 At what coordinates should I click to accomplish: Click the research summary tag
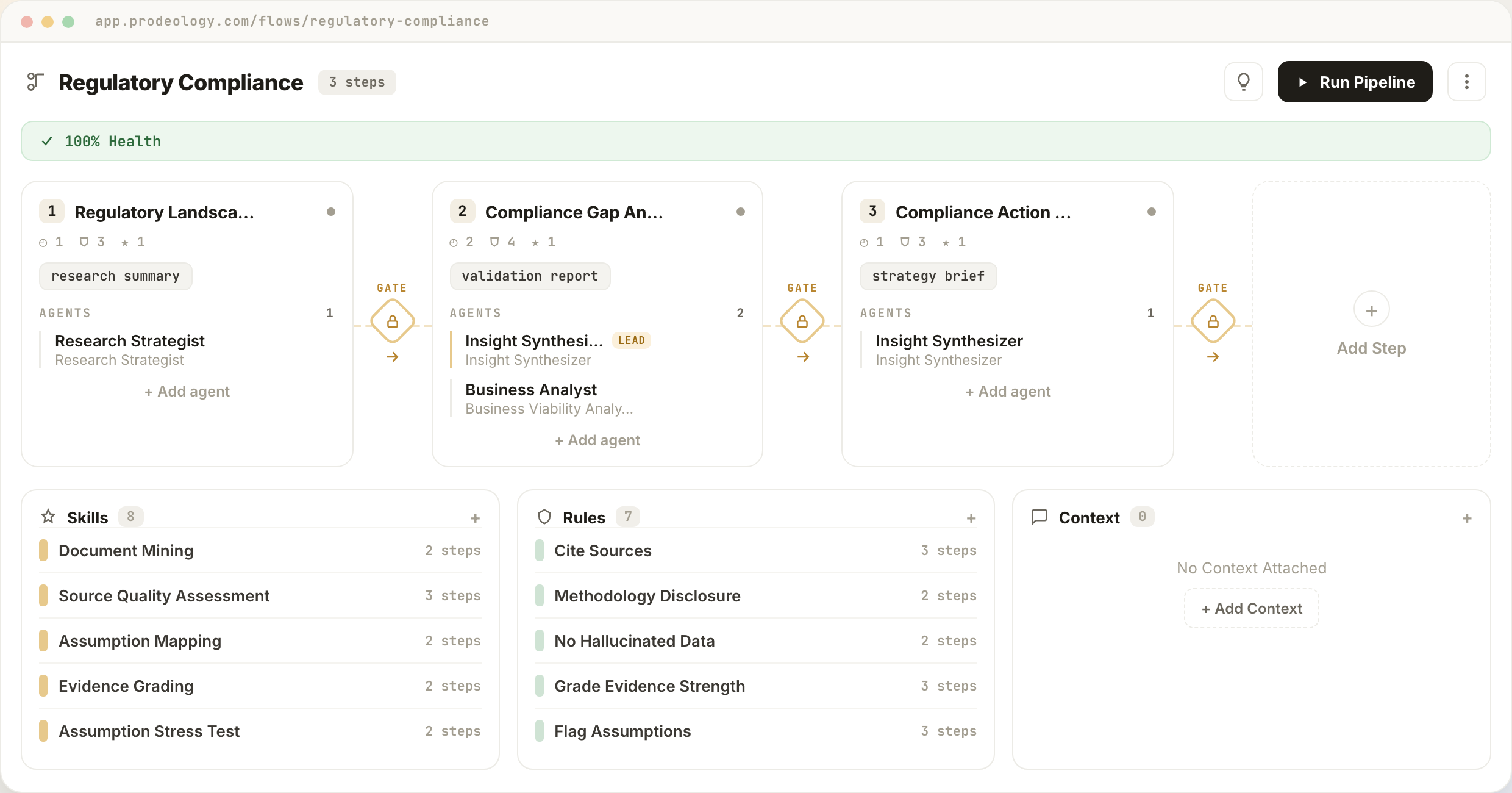click(x=116, y=276)
